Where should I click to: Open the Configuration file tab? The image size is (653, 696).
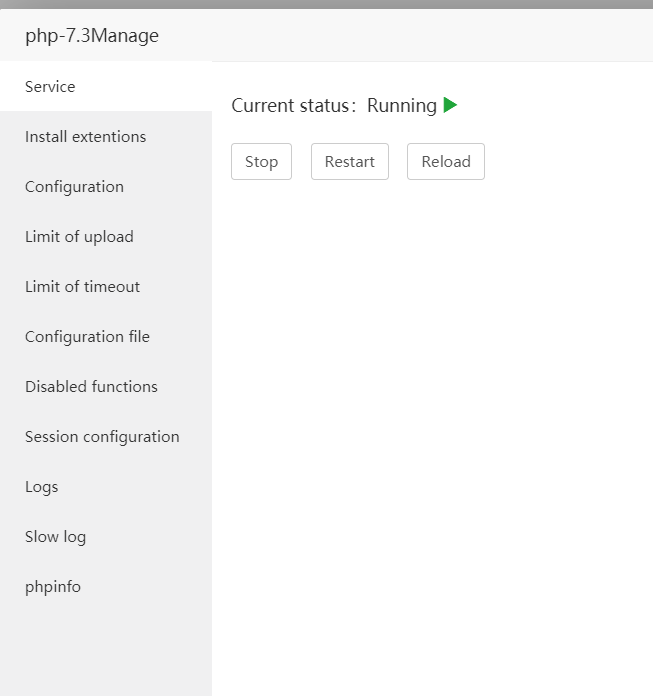[x=87, y=337]
